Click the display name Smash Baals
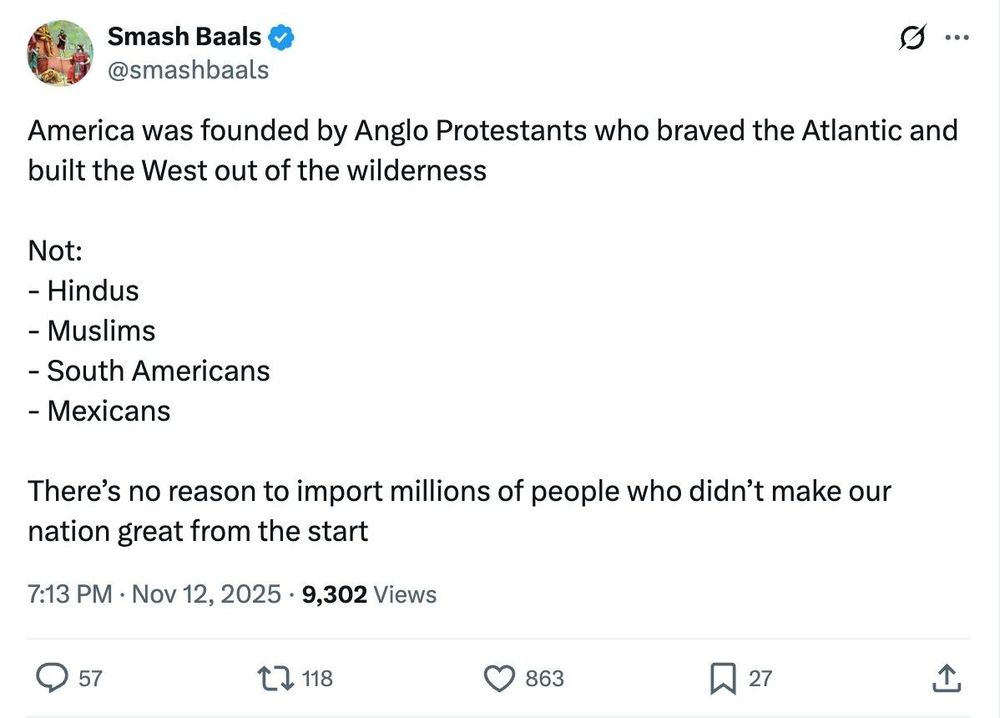The height and width of the screenshot is (718, 1000). point(186,36)
